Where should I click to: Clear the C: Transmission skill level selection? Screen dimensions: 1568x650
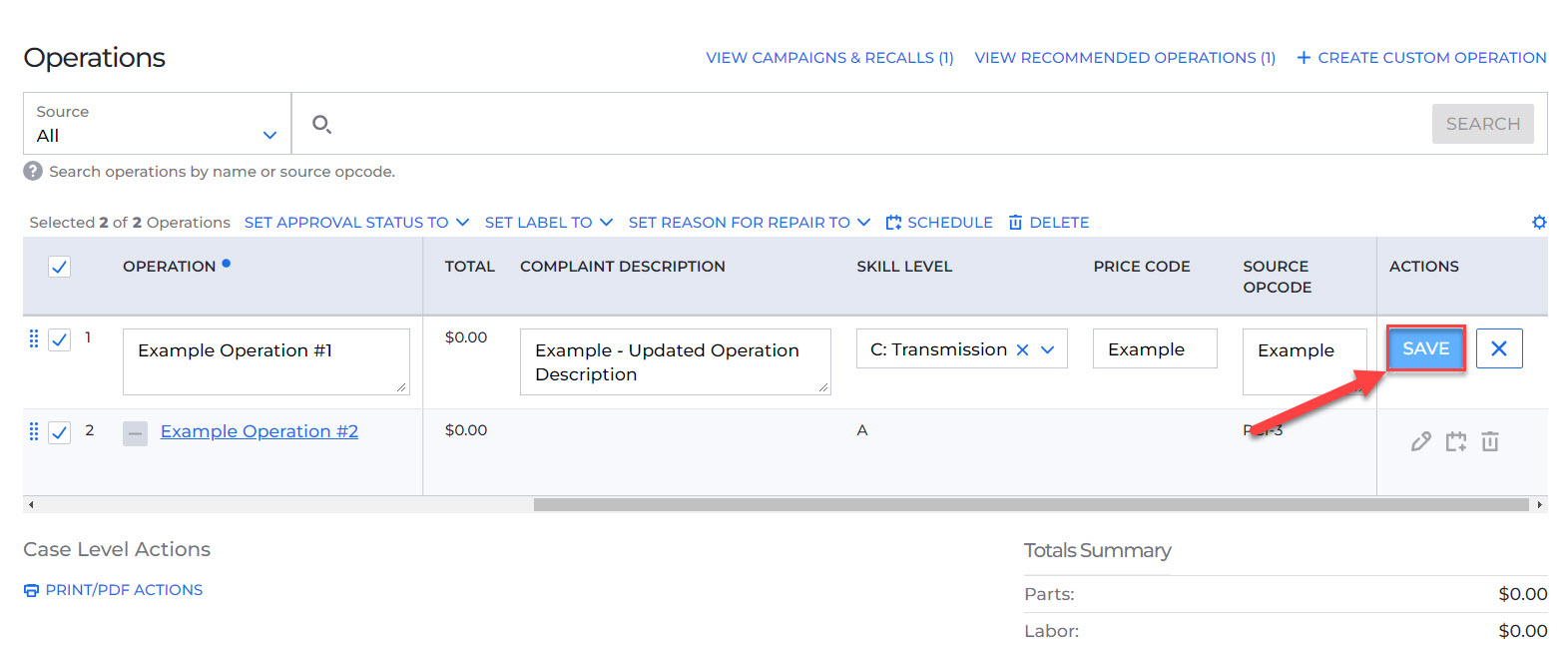pyautogui.click(x=1022, y=349)
